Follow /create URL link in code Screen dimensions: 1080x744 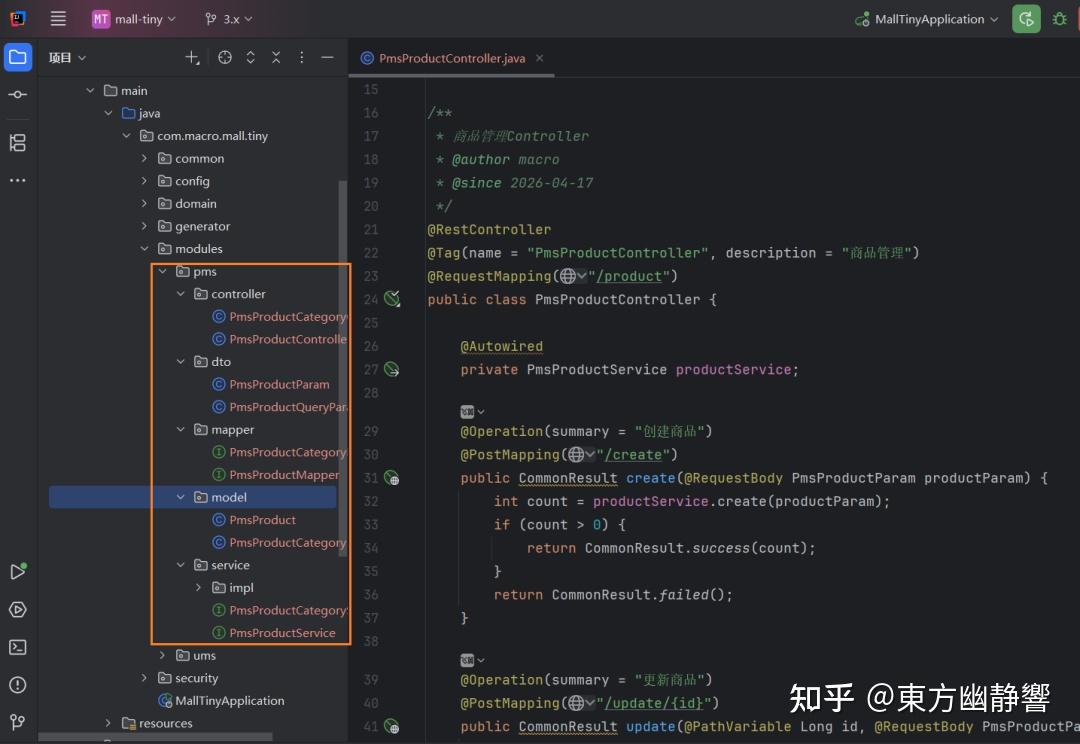[x=633, y=455]
